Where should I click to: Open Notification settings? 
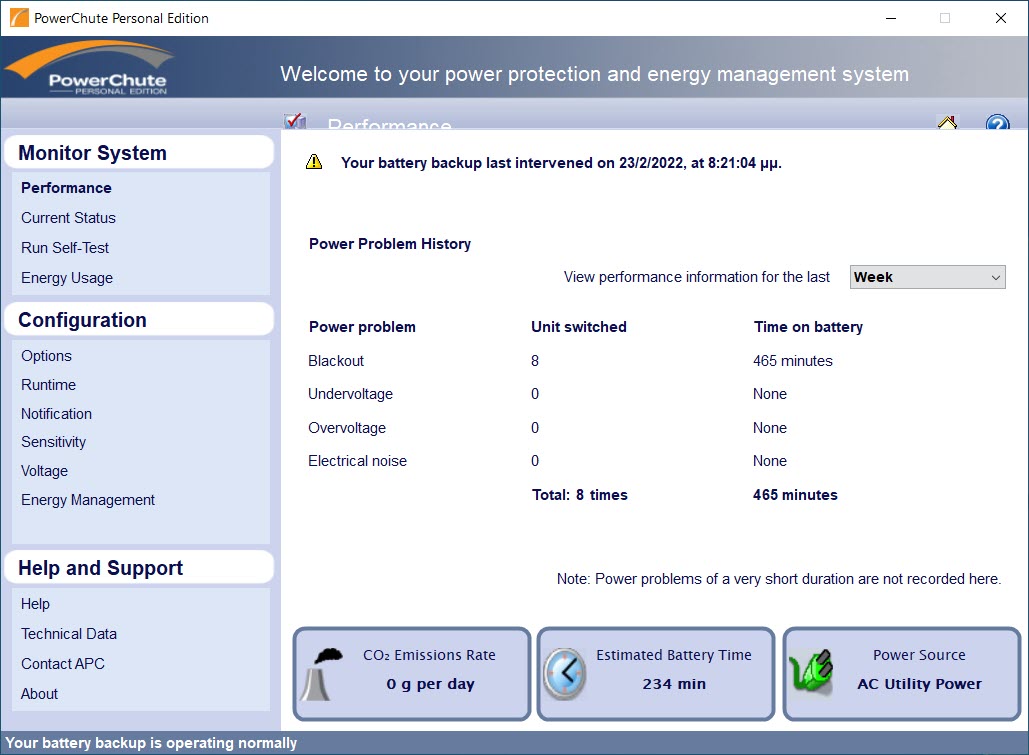click(x=56, y=414)
